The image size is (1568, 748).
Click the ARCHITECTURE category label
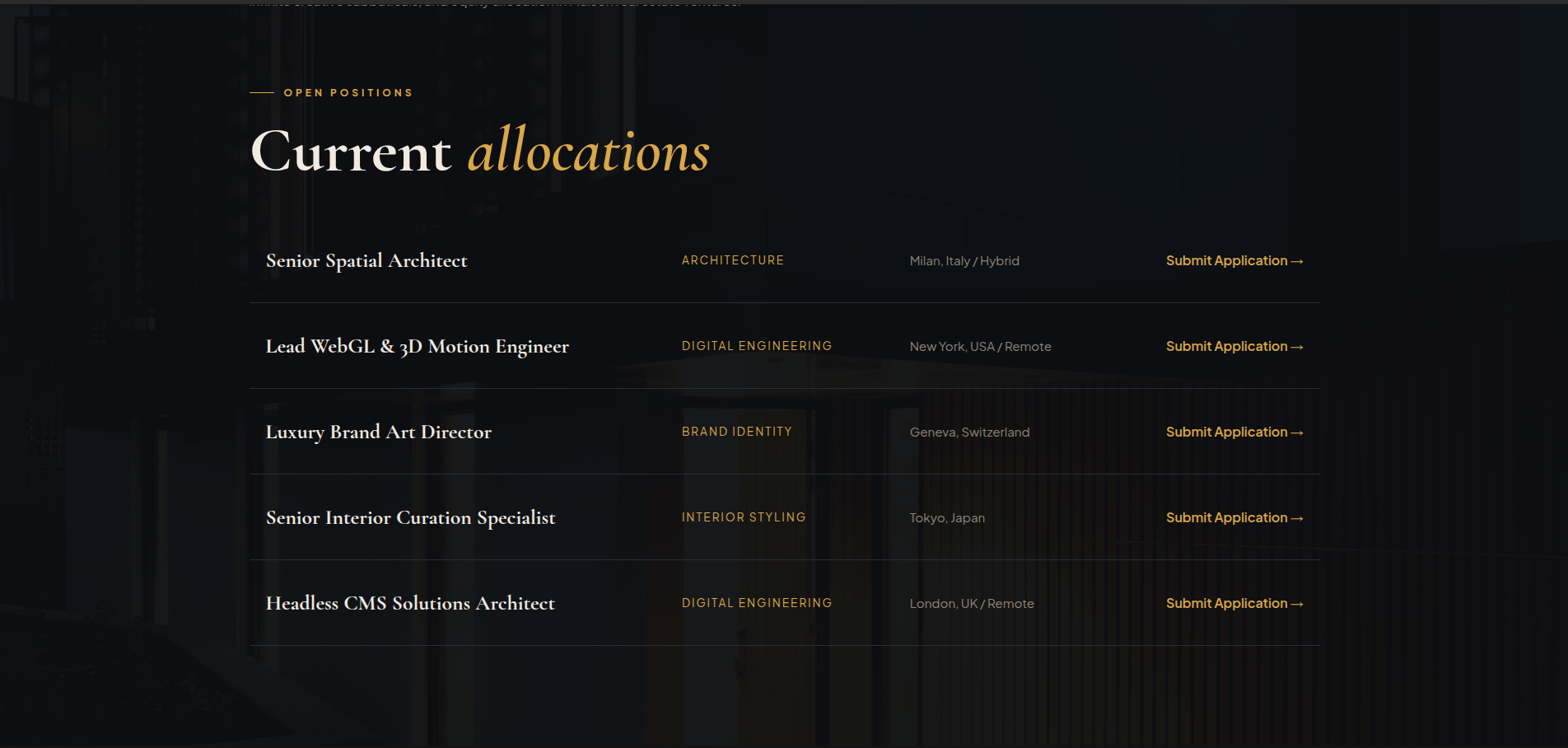tap(733, 260)
